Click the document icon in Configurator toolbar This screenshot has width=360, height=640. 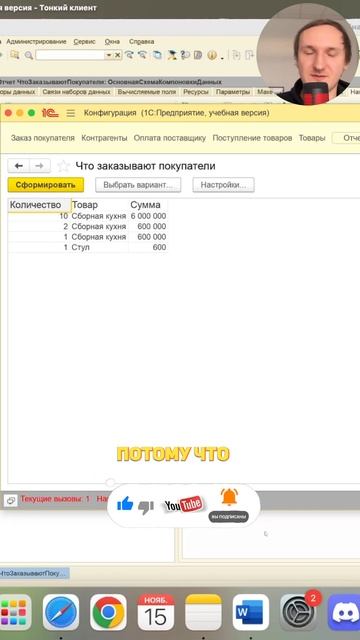[x=198, y=55]
